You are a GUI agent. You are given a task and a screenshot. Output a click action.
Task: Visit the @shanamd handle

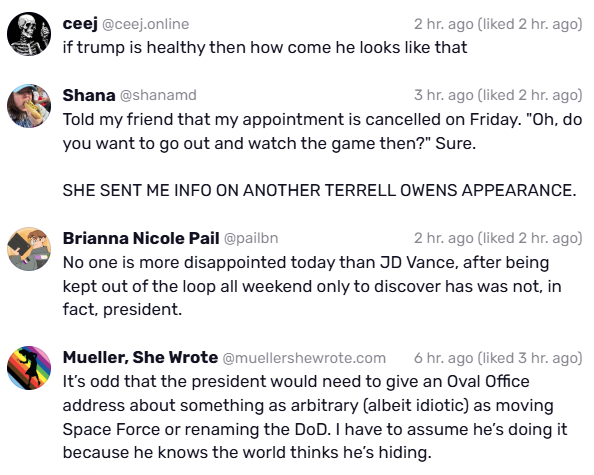pyautogui.click(x=158, y=95)
